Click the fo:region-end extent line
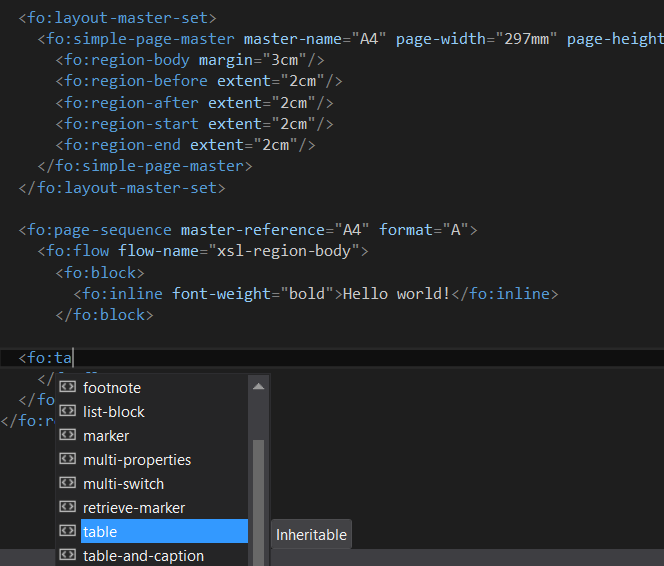This screenshot has height=566, width=664. [x=185, y=145]
